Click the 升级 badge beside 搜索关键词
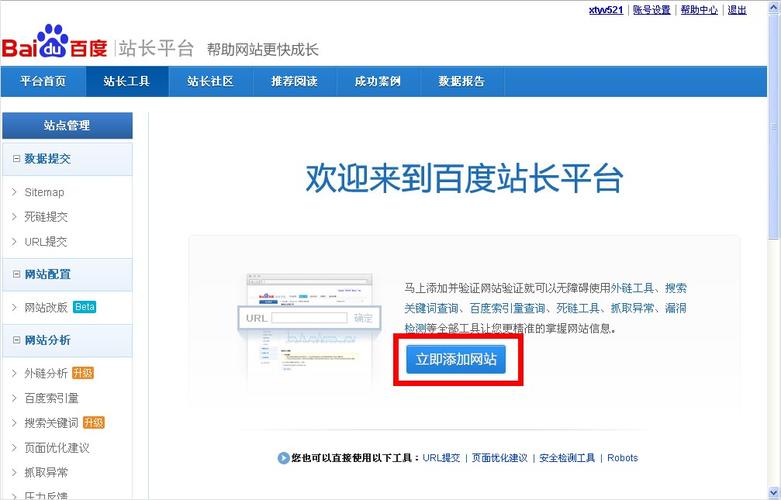 [94, 423]
